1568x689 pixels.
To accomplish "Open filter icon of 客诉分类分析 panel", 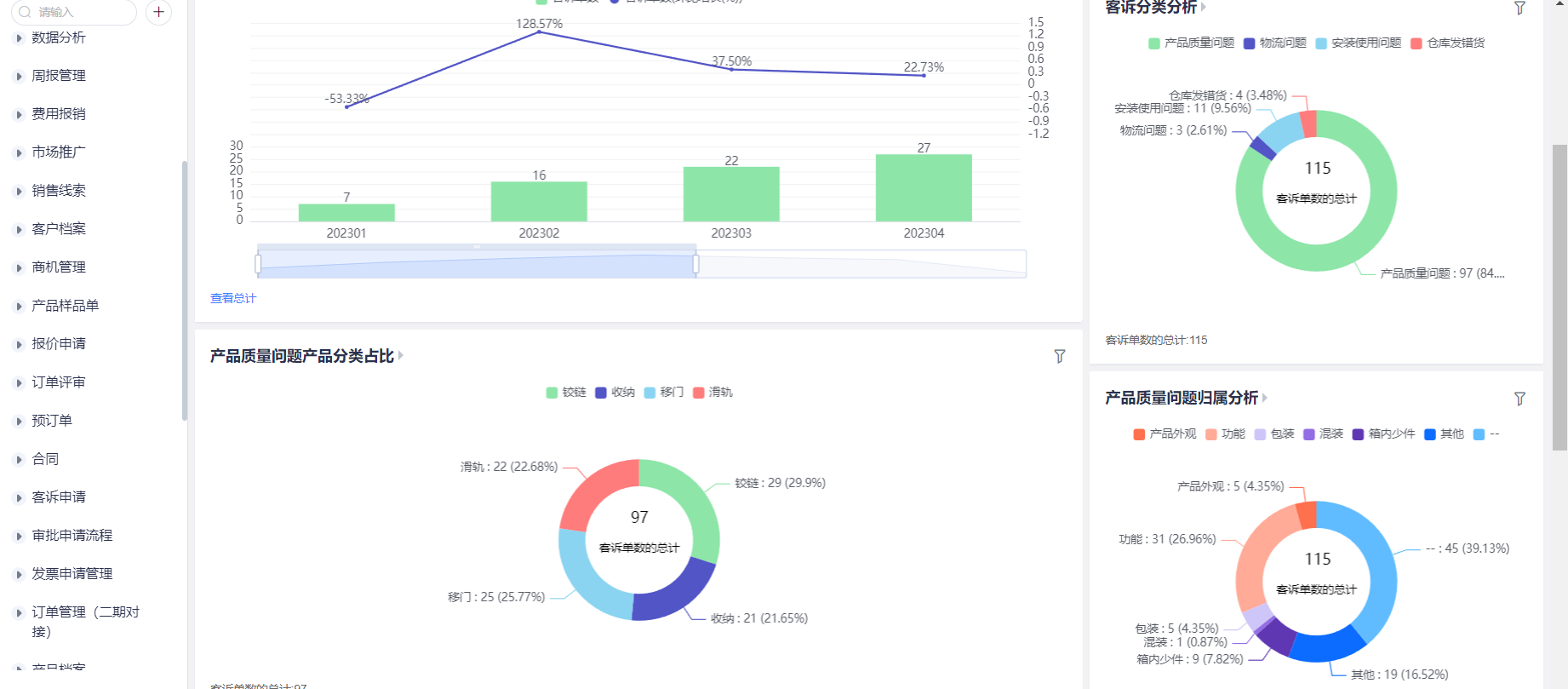I will (x=1519, y=8).
